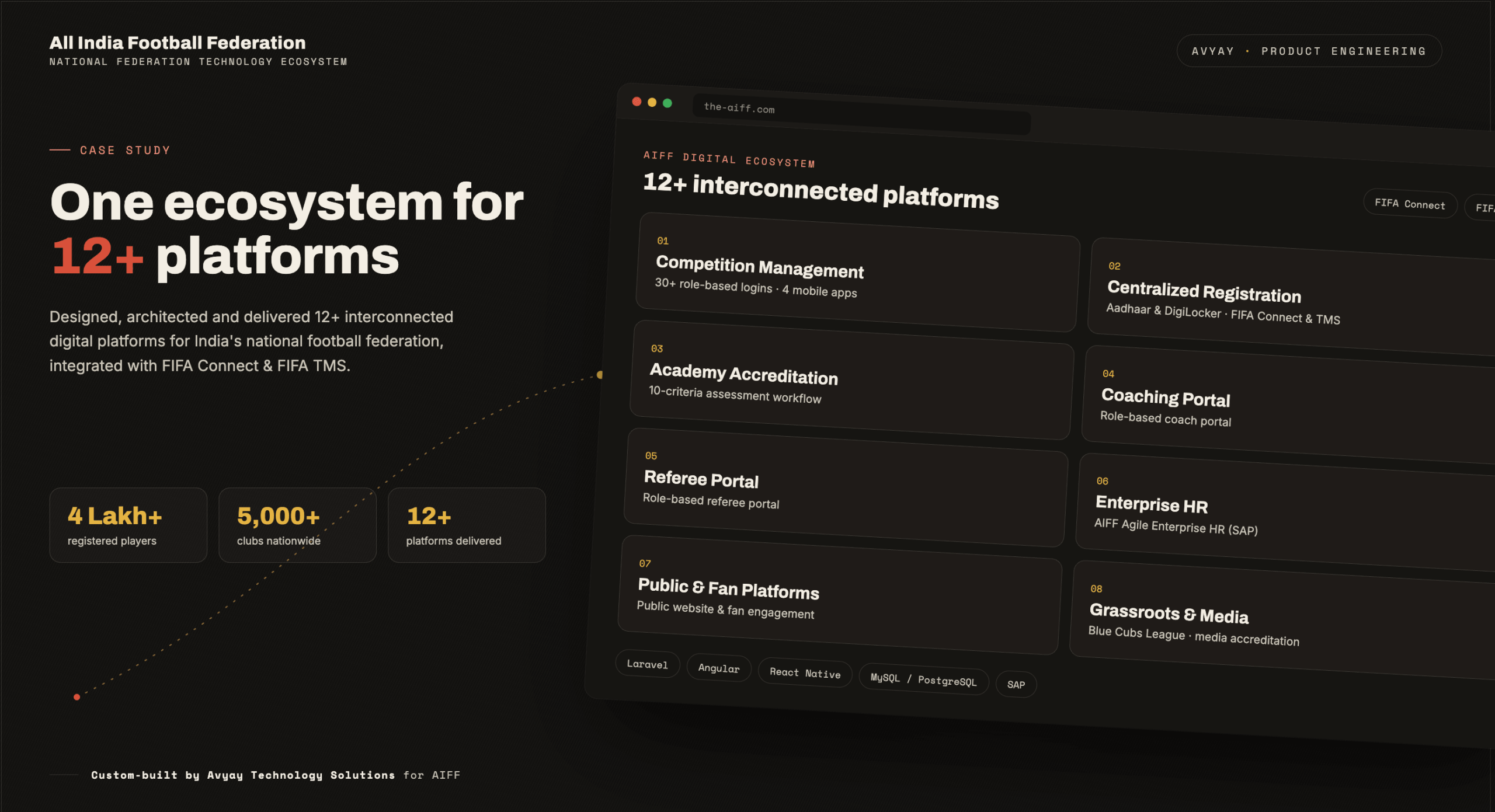Open the Enterprise HR card
1495x812 pixels.
coord(1285,512)
